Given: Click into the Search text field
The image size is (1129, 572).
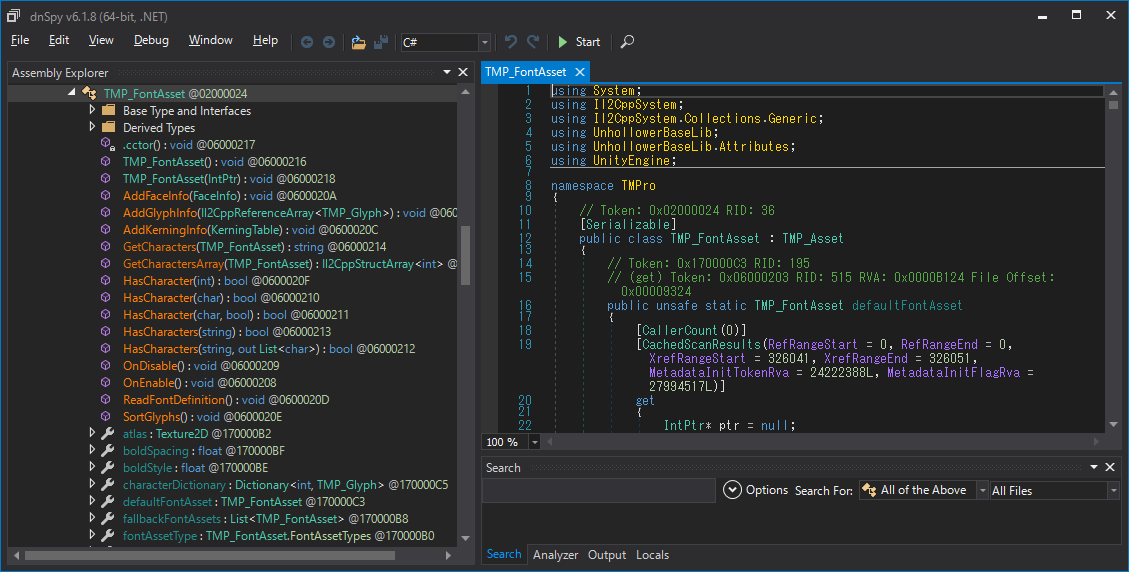Looking at the screenshot, I should click(598, 491).
